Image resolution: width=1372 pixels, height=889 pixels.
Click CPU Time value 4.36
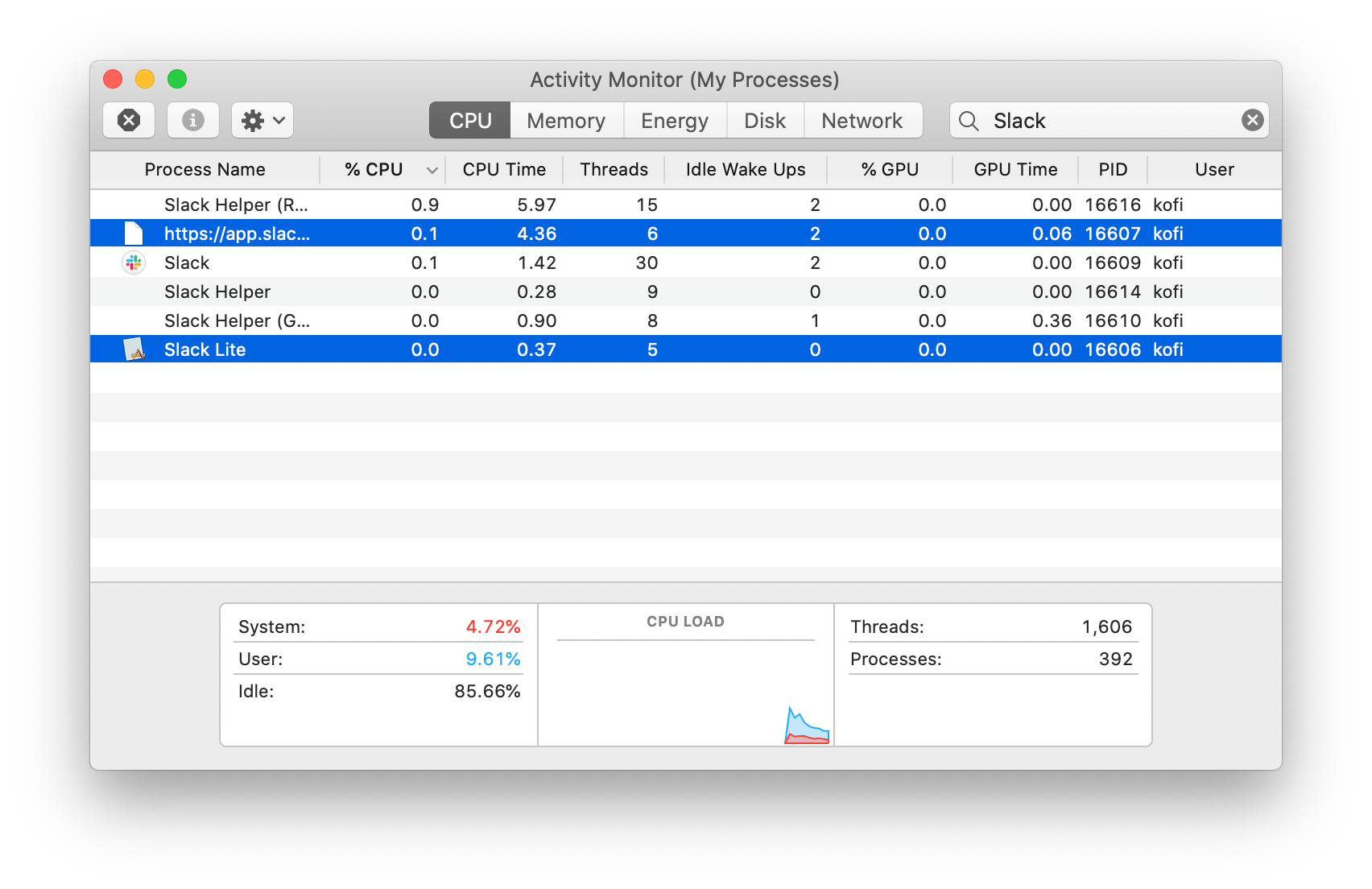[x=536, y=234]
